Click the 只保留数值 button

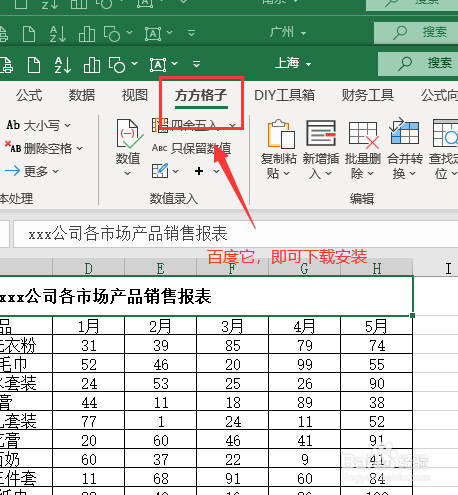pyautogui.click(x=191, y=148)
